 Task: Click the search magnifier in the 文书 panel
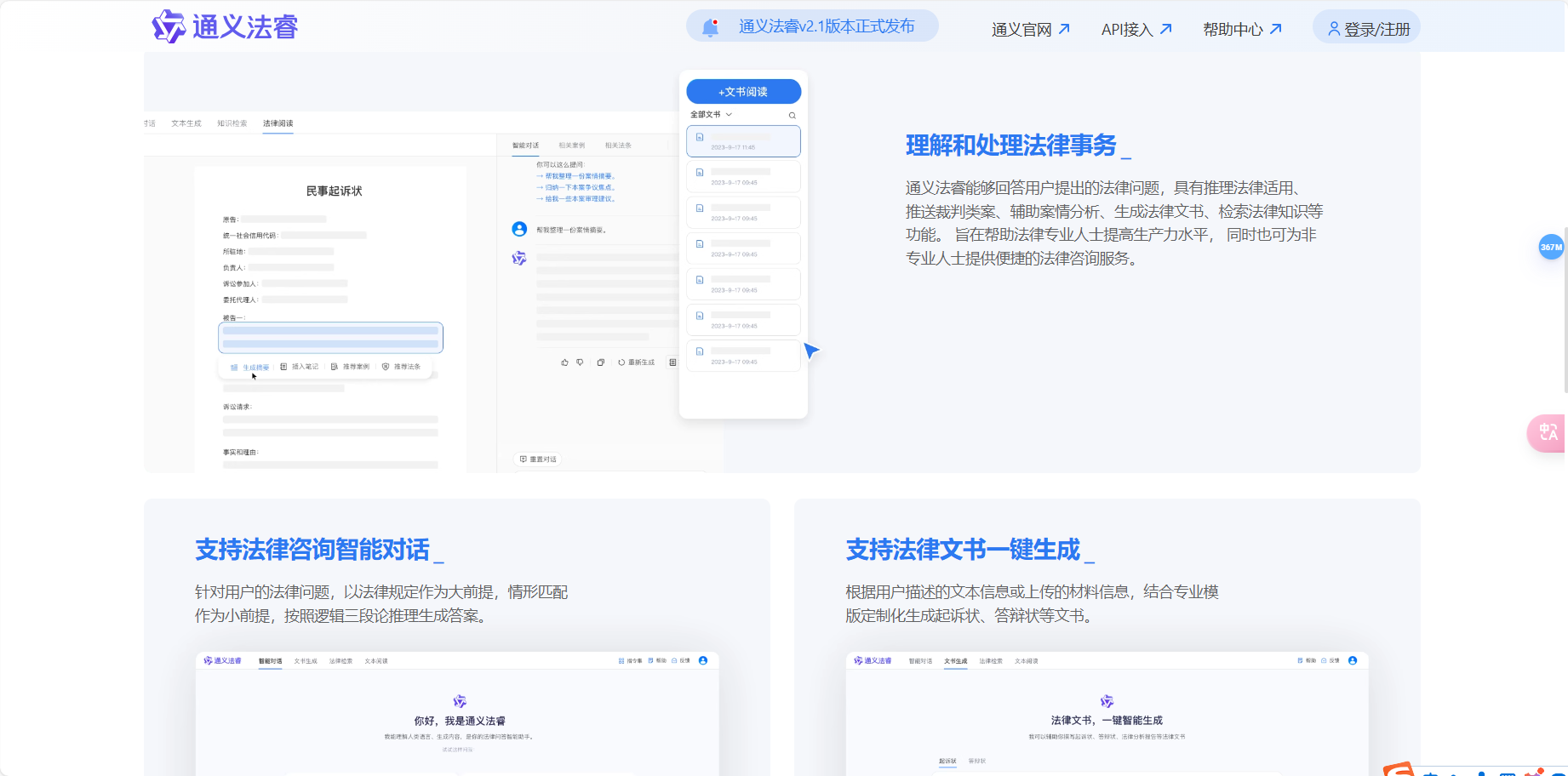click(x=791, y=115)
